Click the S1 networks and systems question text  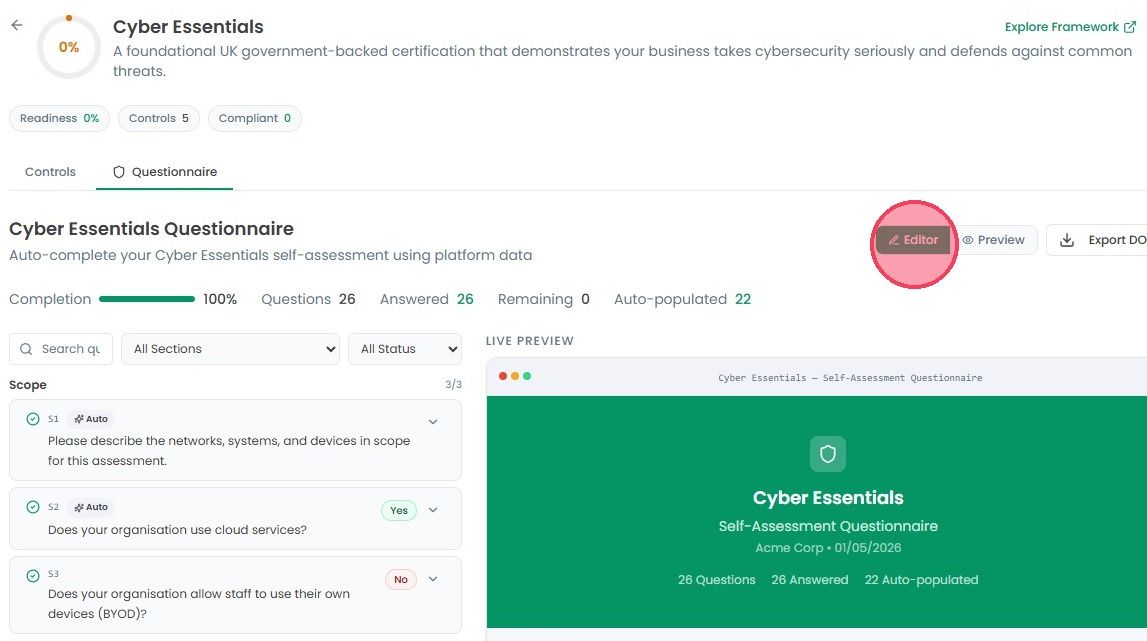pyautogui.click(x=229, y=451)
